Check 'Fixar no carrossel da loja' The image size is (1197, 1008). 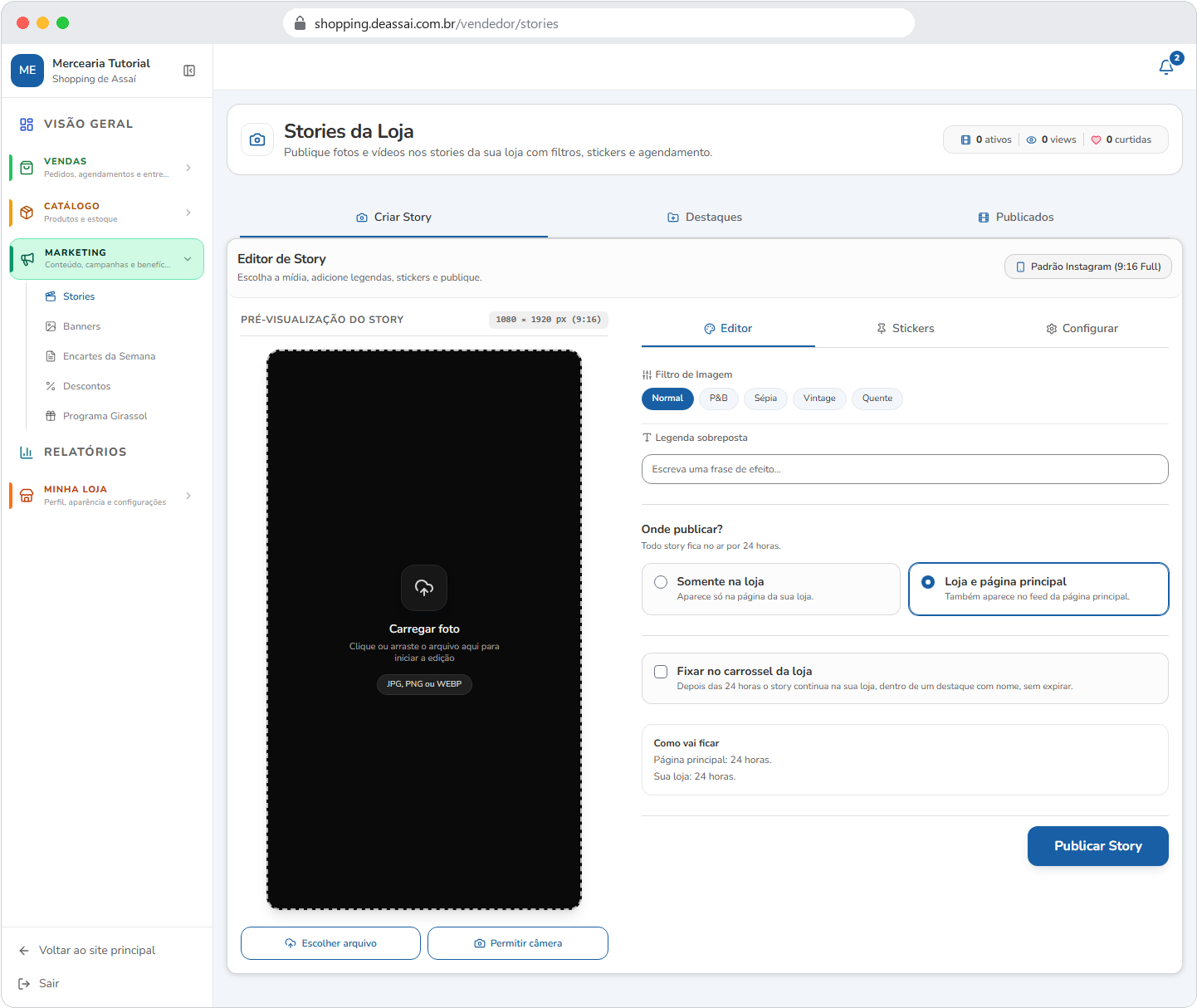(x=661, y=672)
